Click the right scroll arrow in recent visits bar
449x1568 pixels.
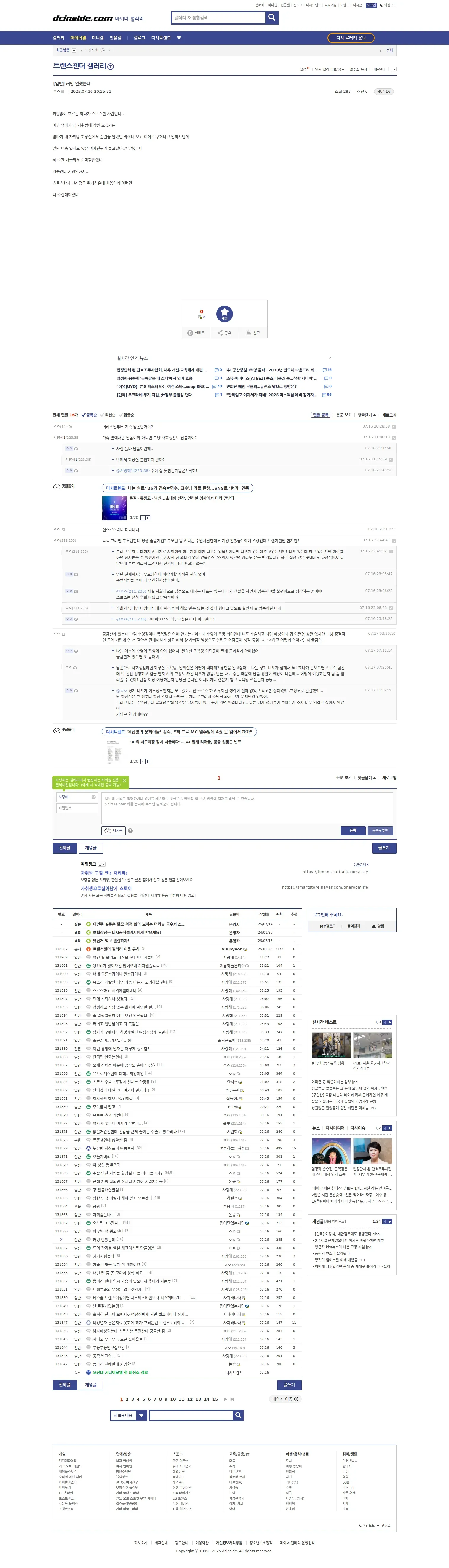(381, 50)
